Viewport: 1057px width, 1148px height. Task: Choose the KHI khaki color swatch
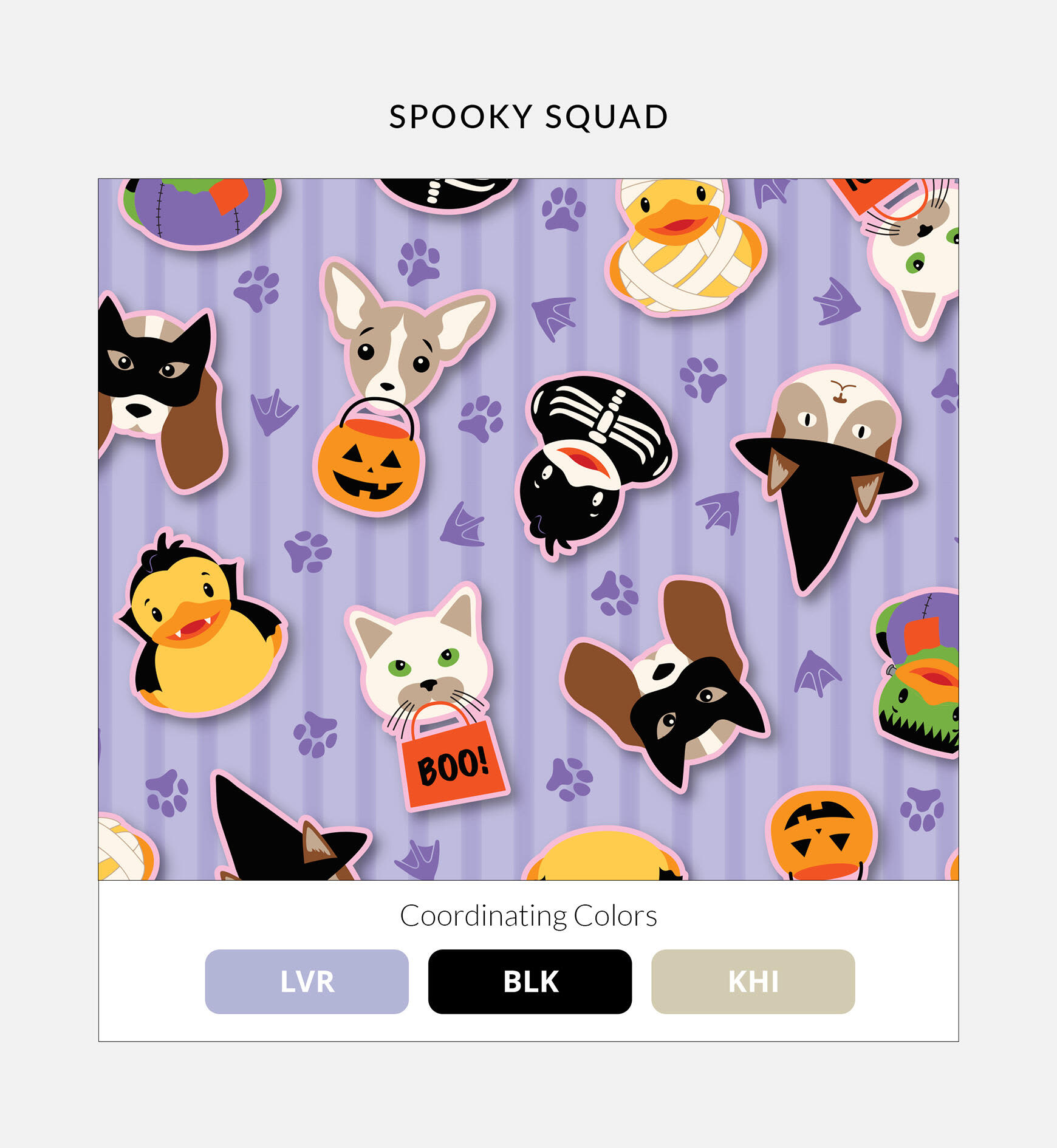[x=753, y=981]
